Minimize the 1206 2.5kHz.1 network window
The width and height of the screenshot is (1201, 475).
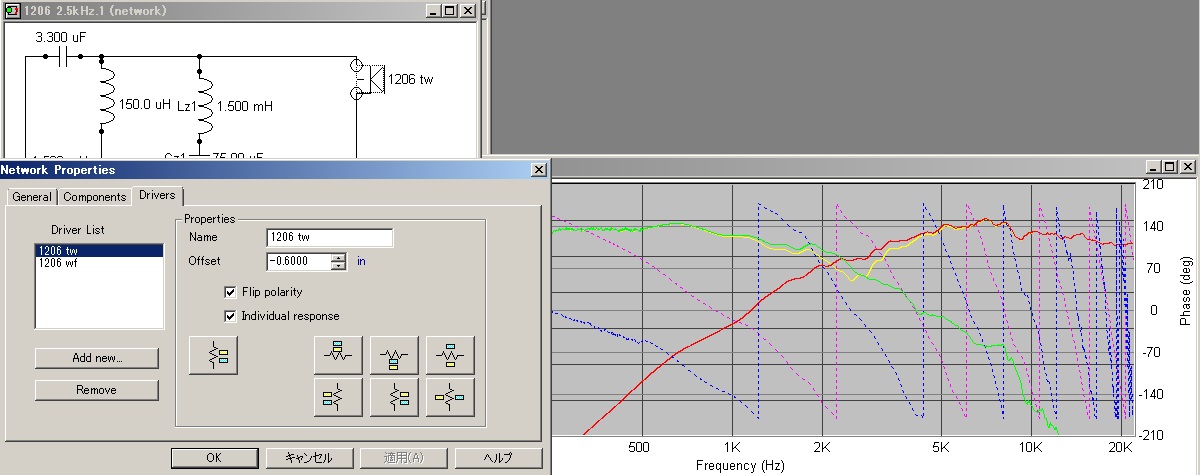(432, 11)
